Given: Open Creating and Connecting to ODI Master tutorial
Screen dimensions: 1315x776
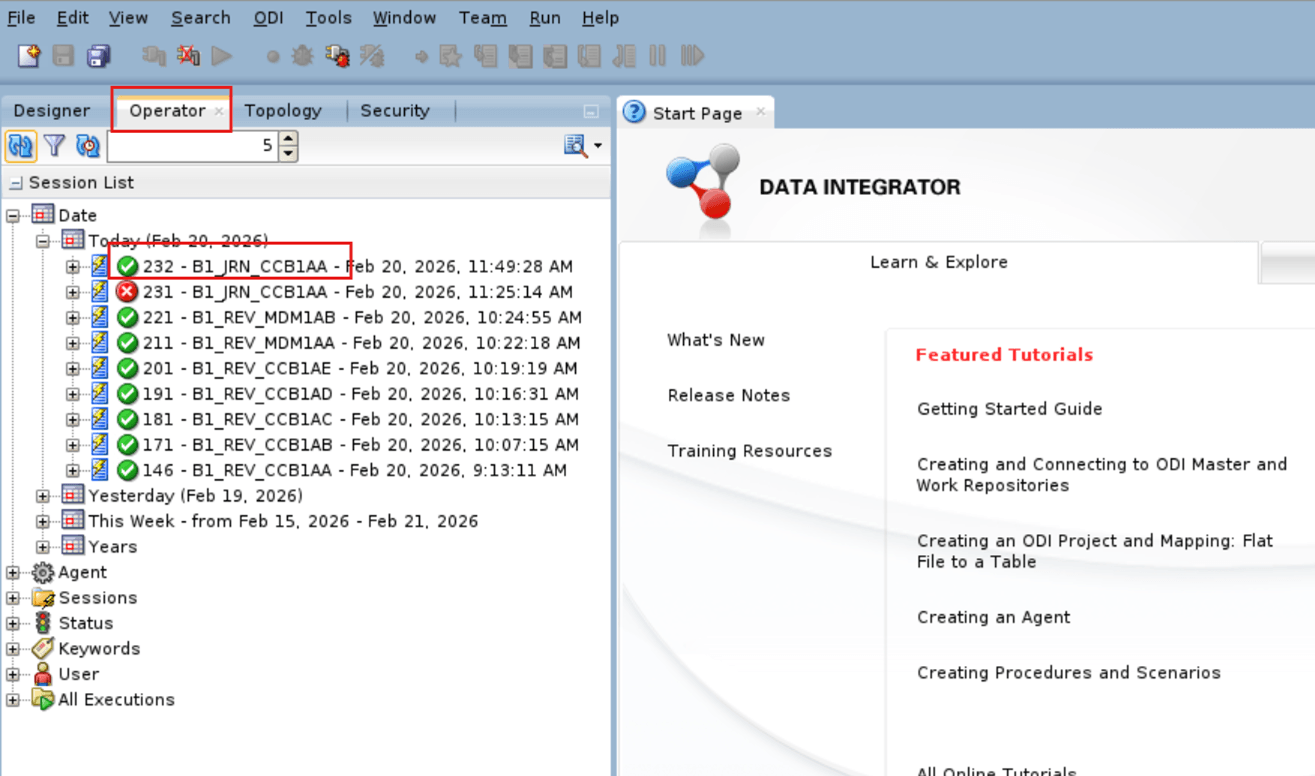Looking at the screenshot, I should coord(1102,475).
